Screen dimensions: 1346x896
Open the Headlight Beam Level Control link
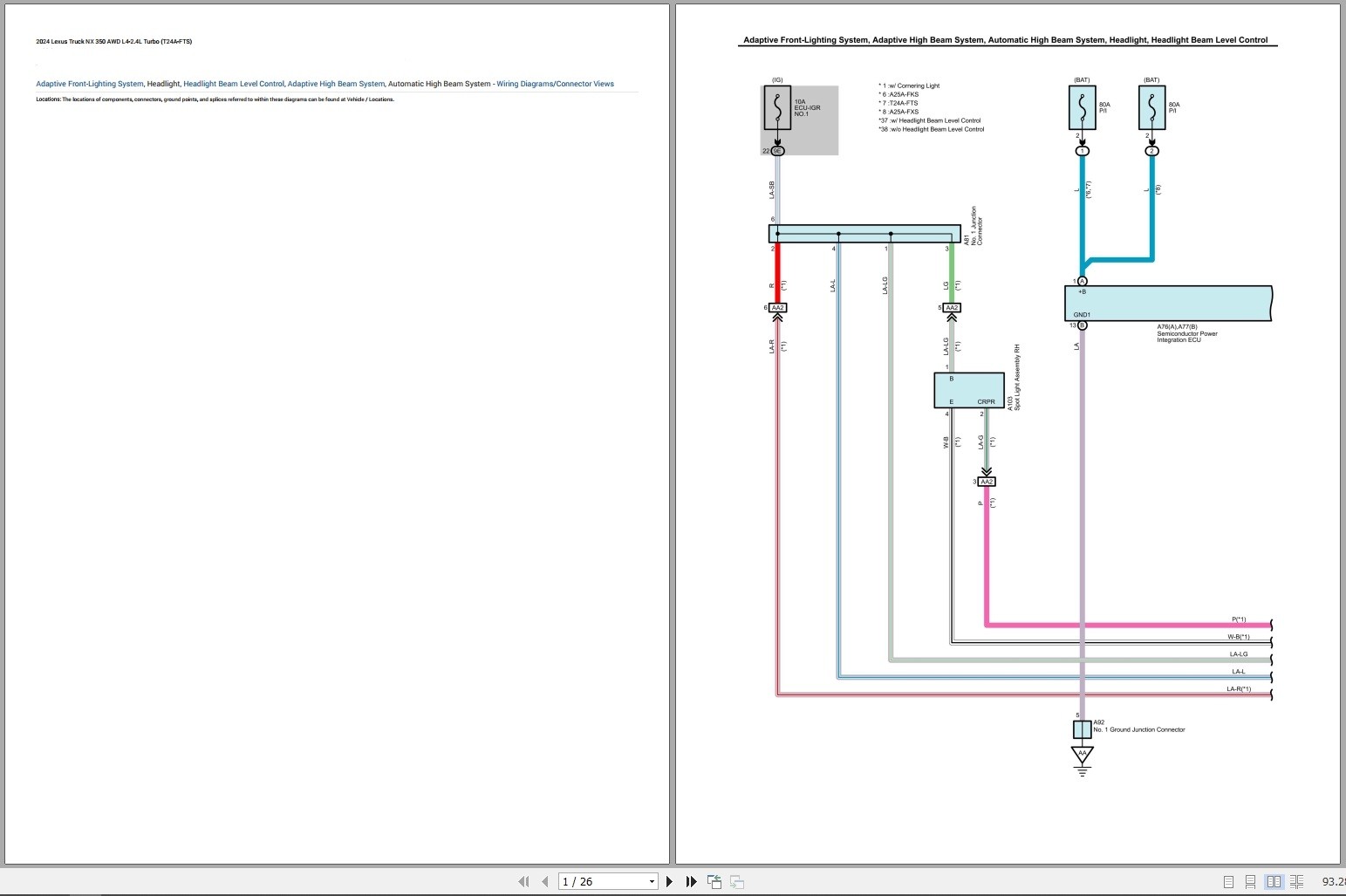point(234,84)
